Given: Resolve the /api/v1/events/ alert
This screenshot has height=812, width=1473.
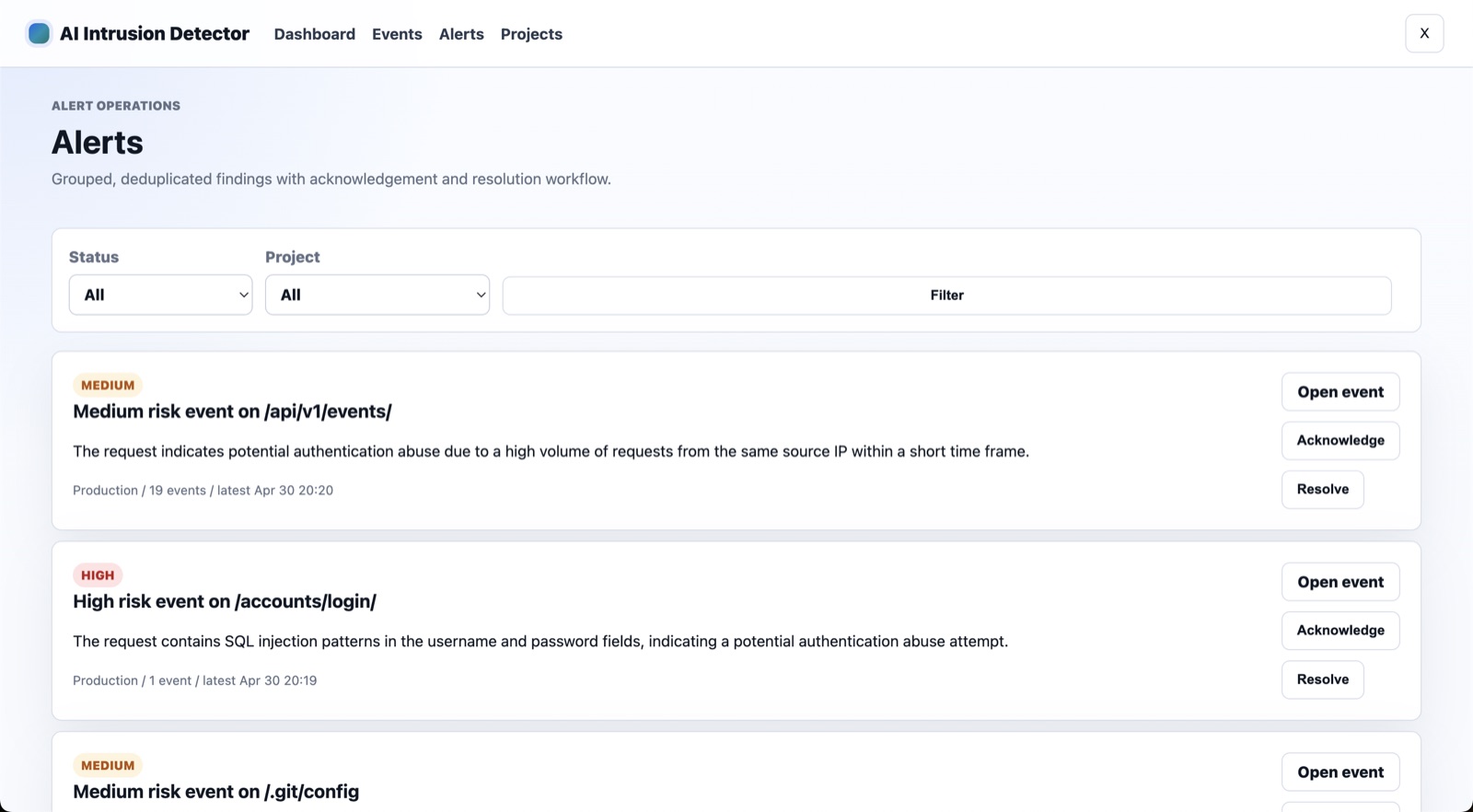Looking at the screenshot, I should point(1323,489).
